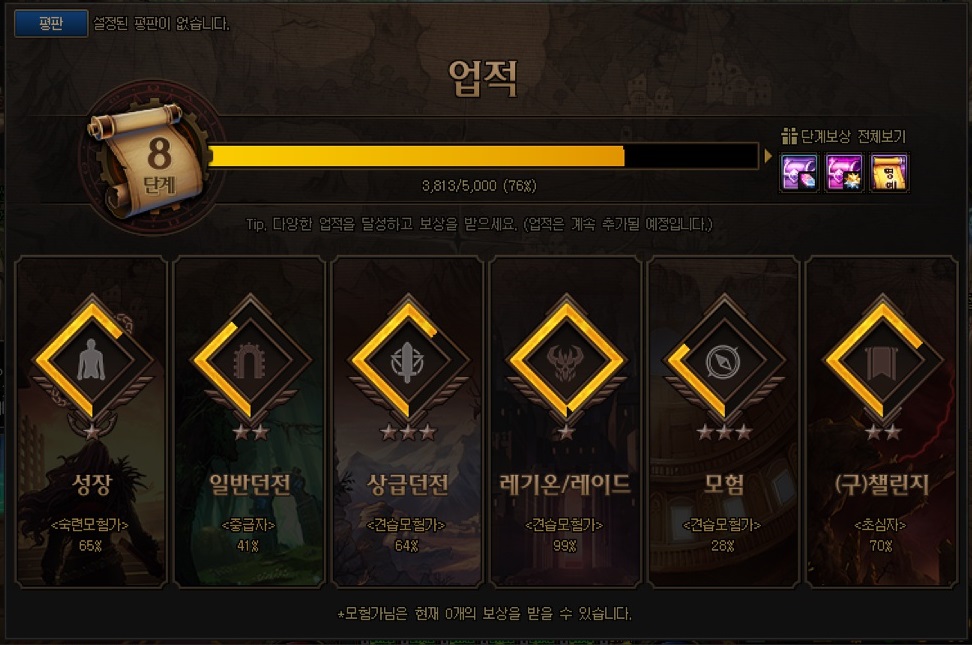Click the 상급던전 sword emblem
This screenshot has height=645, width=972.
tap(408, 360)
